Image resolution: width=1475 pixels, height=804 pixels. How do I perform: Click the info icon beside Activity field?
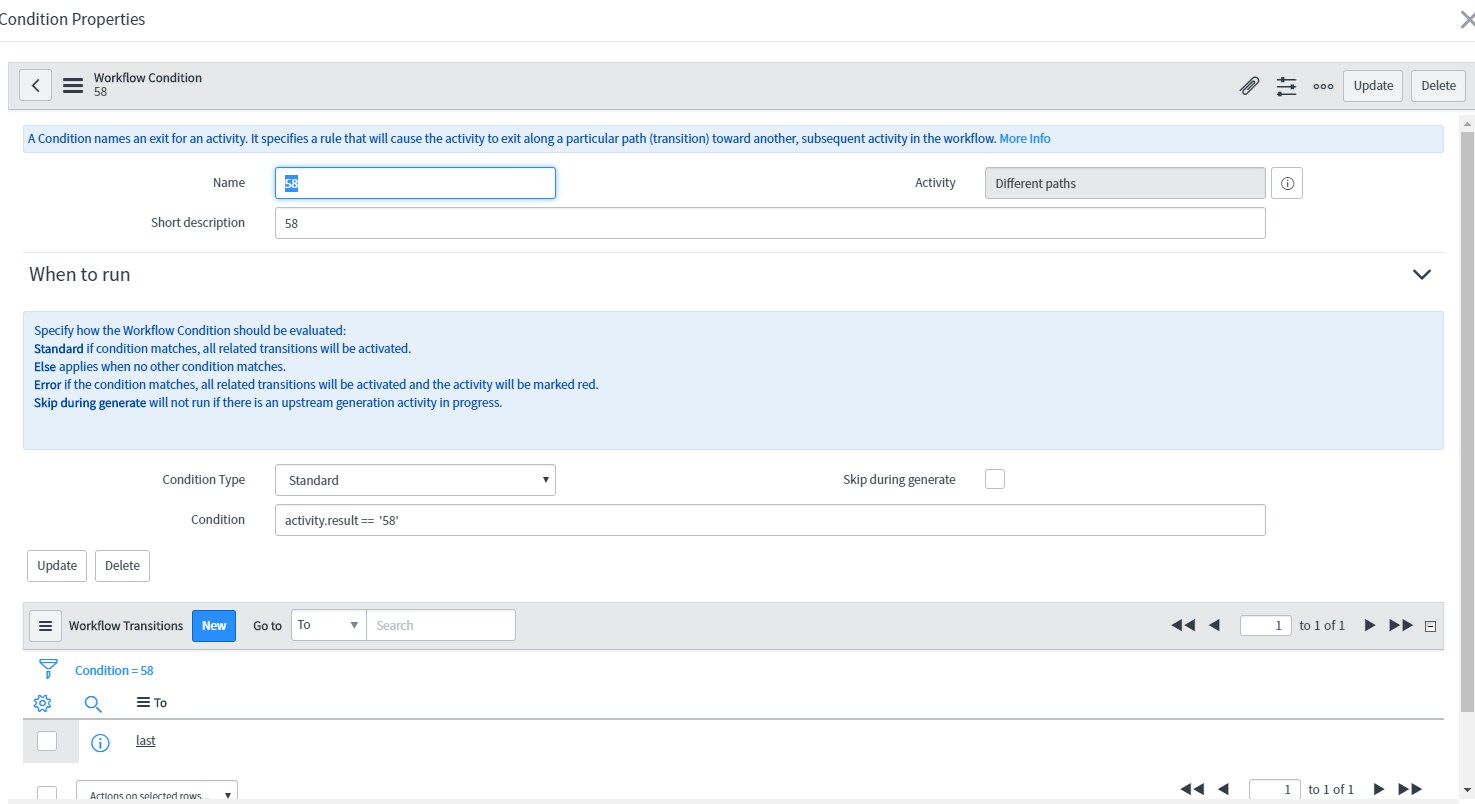pos(1287,184)
